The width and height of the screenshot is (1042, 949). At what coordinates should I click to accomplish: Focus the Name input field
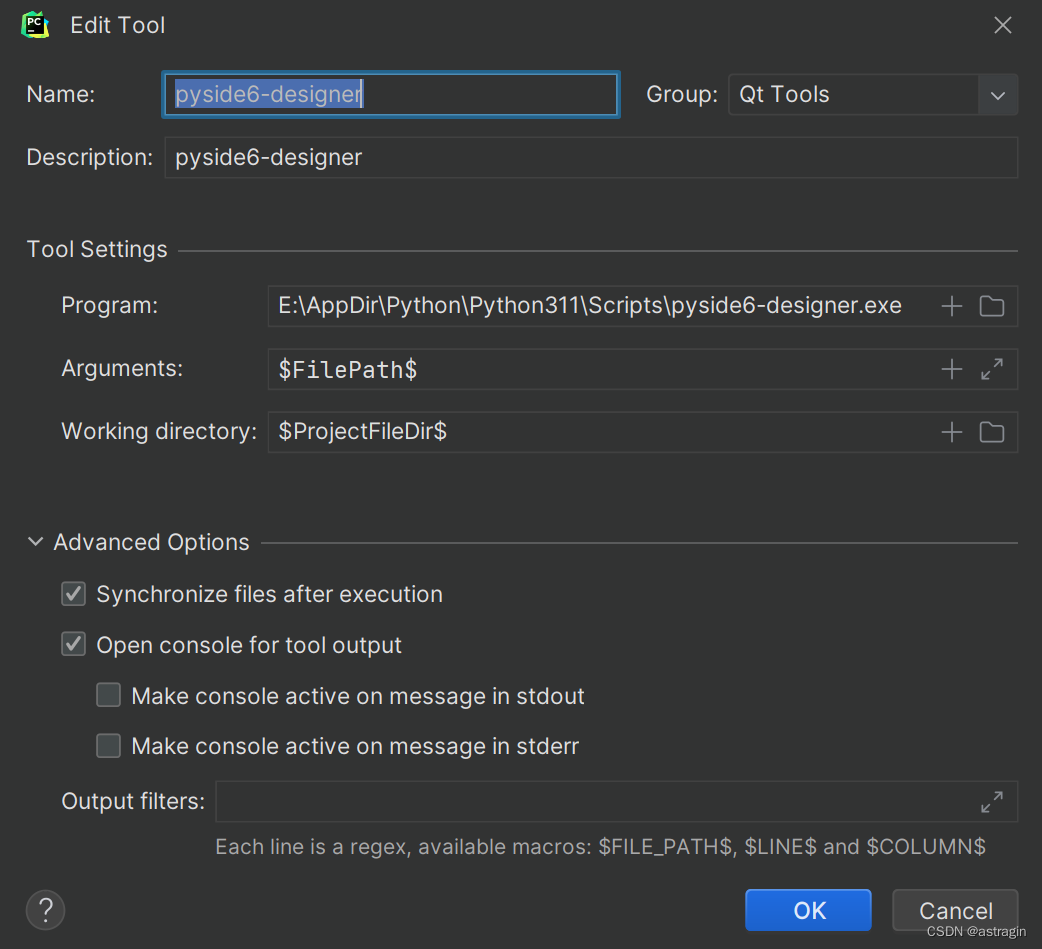coord(391,94)
